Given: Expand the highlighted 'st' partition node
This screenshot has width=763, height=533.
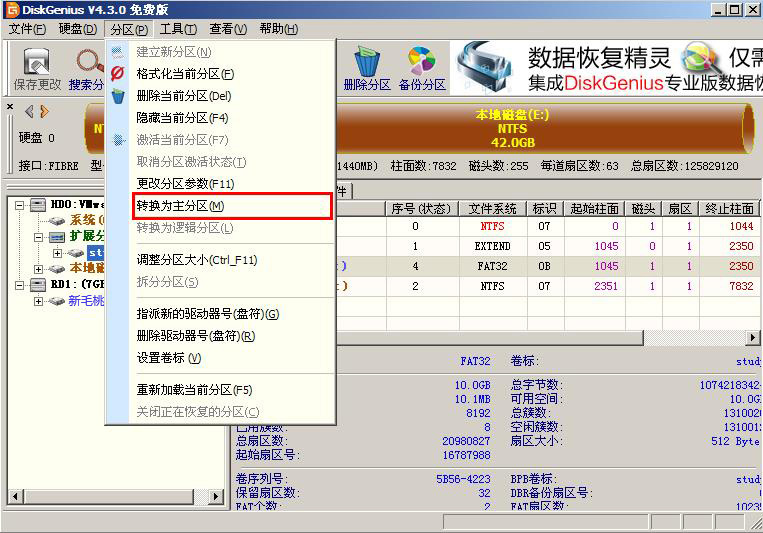Looking at the screenshot, I should coord(57,253).
